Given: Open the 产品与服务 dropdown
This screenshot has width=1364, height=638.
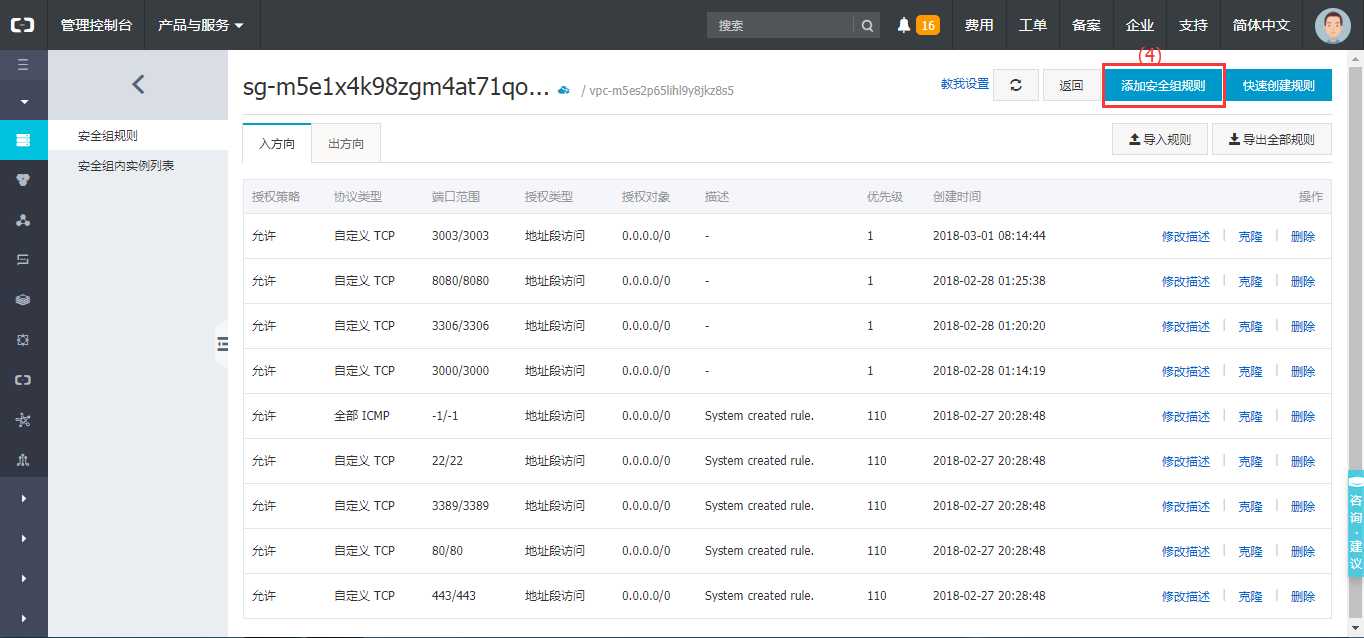Looking at the screenshot, I should (x=201, y=25).
